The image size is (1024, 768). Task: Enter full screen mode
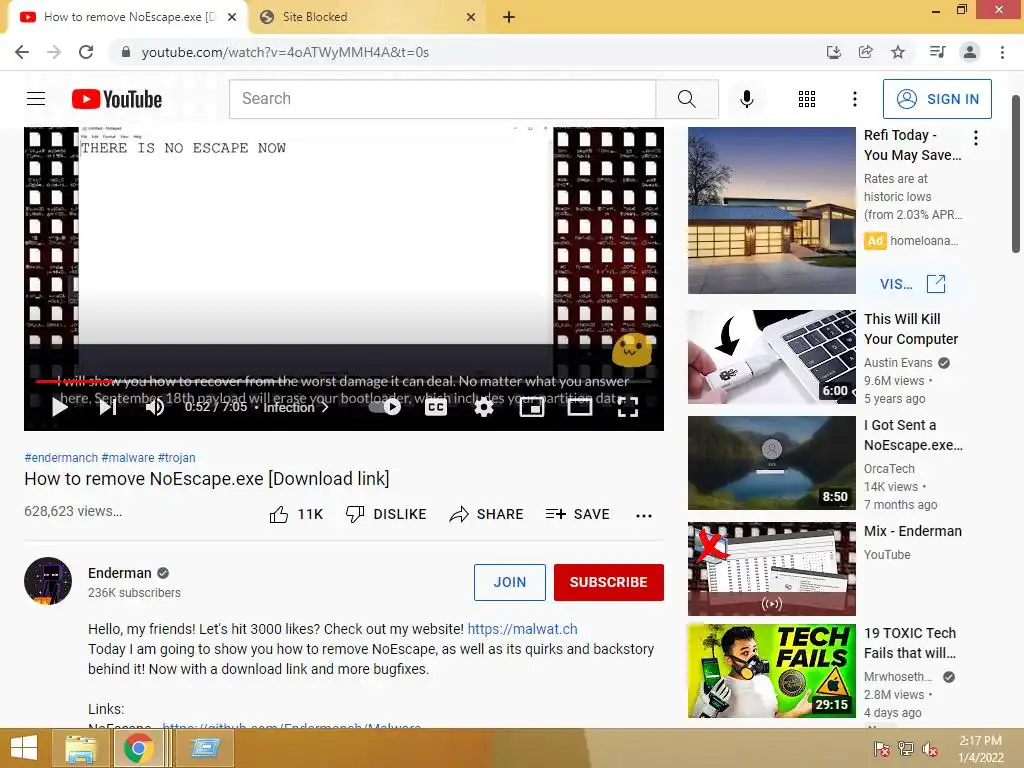628,407
